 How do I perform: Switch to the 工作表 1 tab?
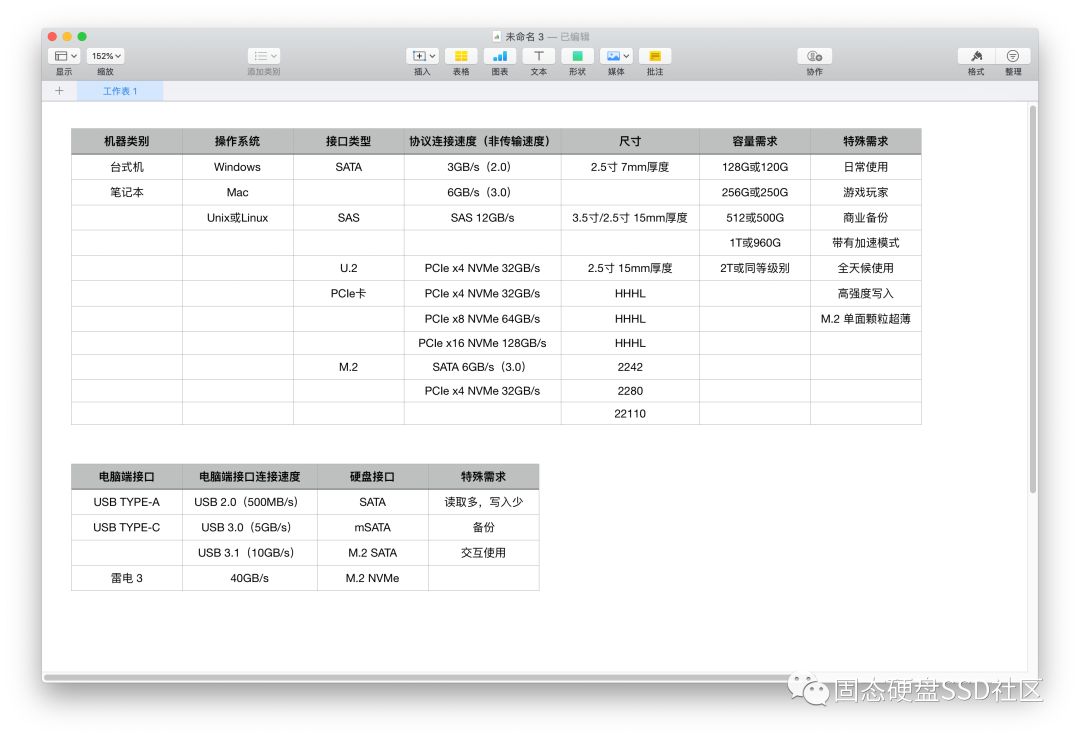click(x=120, y=91)
